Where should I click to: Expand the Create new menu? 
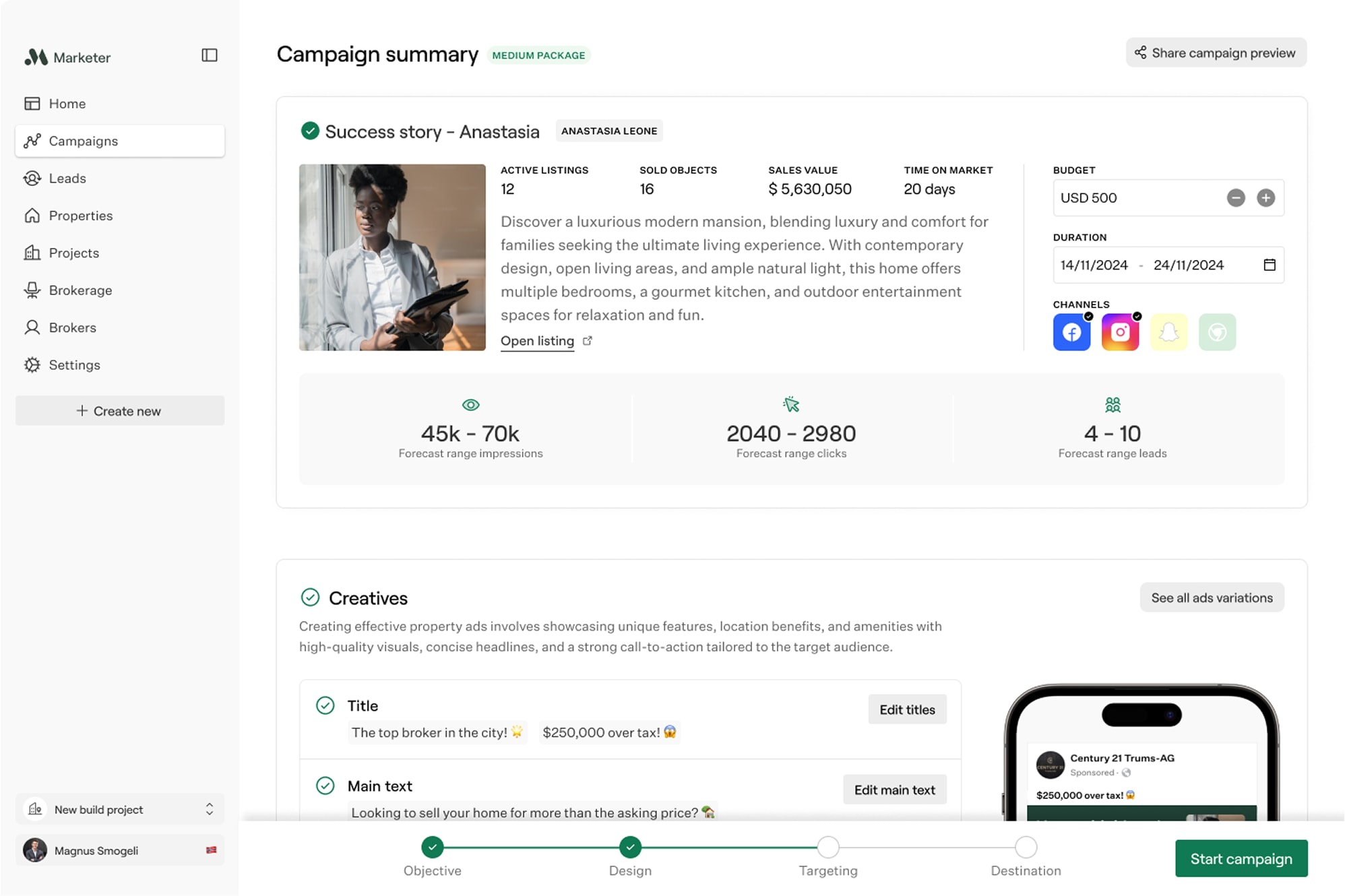tap(120, 411)
